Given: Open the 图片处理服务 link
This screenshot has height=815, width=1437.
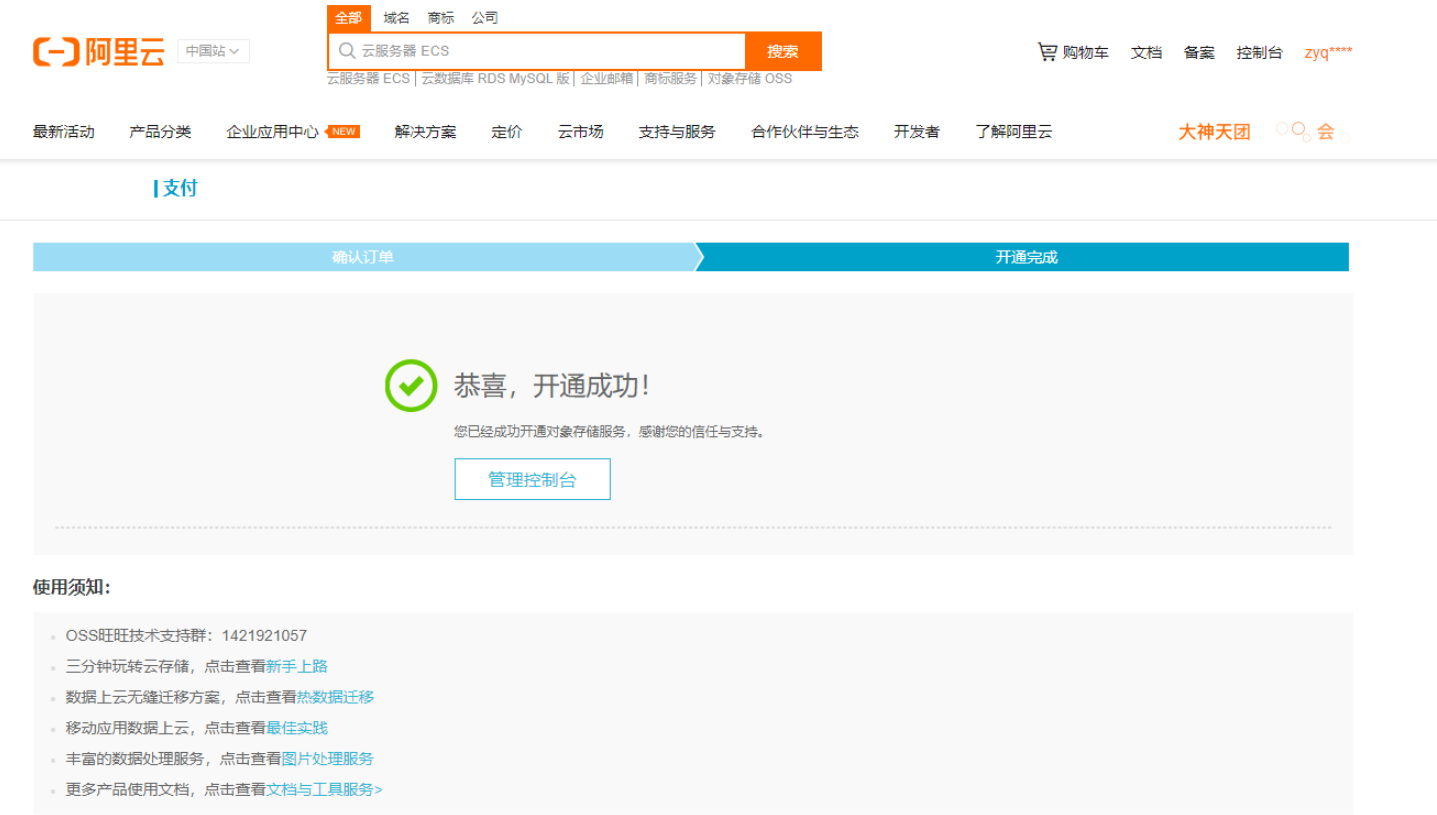Looking at the screenshot, I should coord(327,759).
